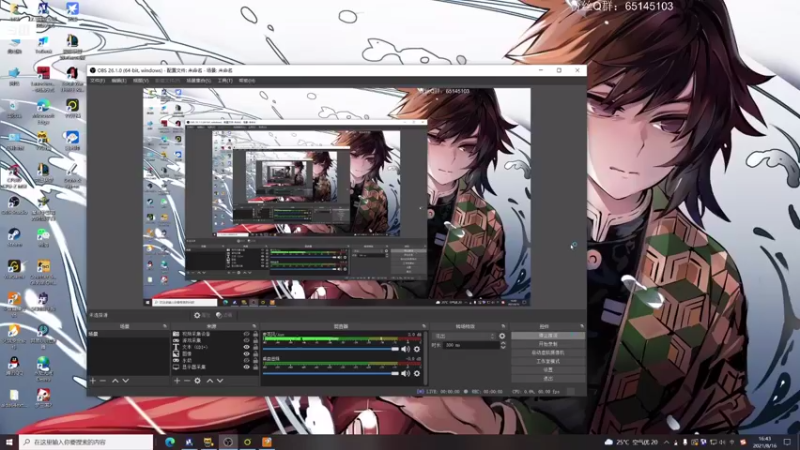Screen dimensions: 800x450
Task: Move the selected source down
Action: [x=220, y=381]
